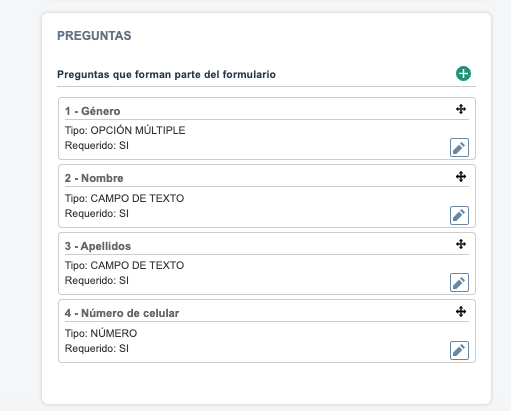Click 'Tipo: CAMPO DE TEXTO' under Nombre
Viewport: 511px width, 411px height.
click(124, 198)
